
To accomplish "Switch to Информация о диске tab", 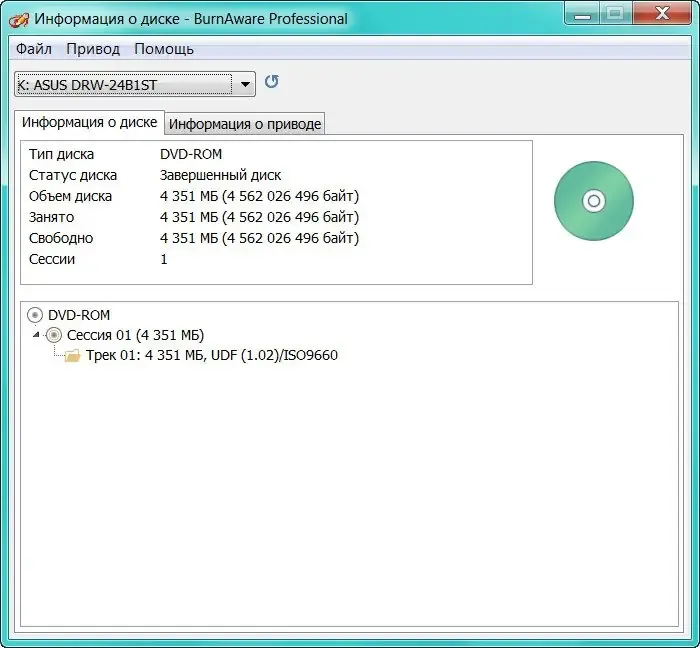I will coord(89,122).
